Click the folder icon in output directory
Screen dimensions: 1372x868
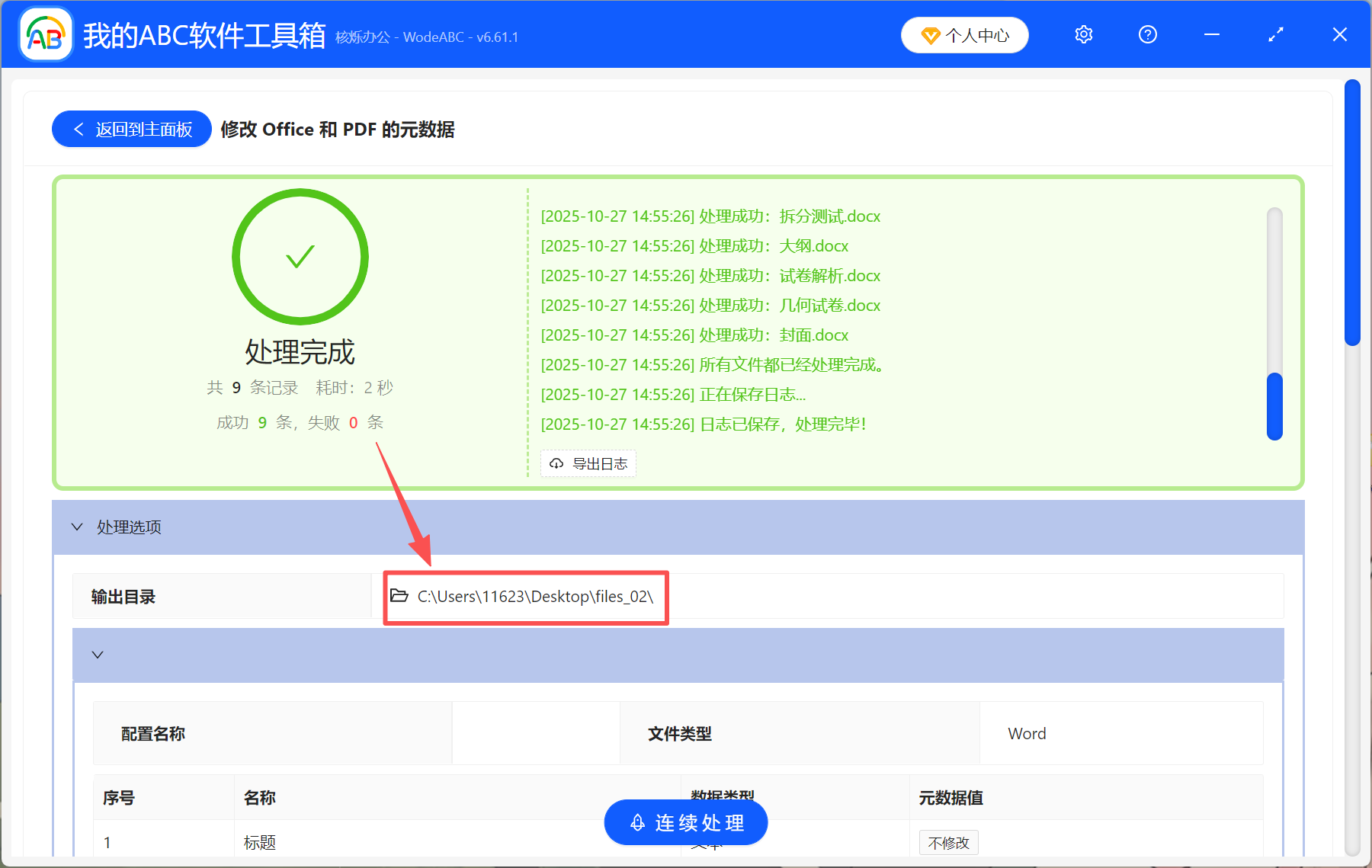pyautogui.click(x=399, y=595)
